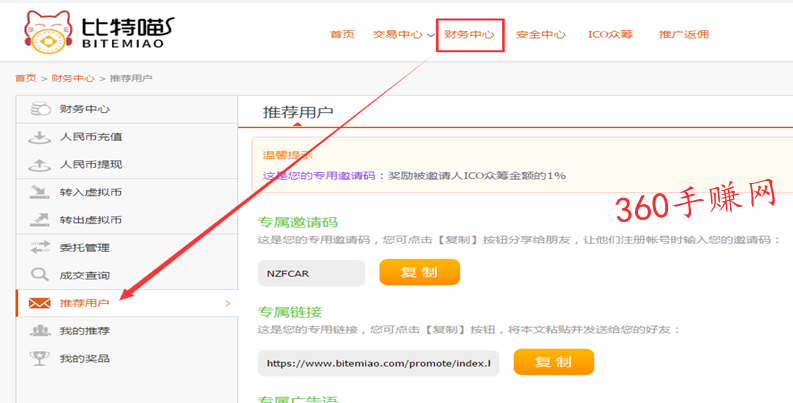Click 财务中心 breadcrumb link
Viewport: 793px width, 403px height.
[73, 78]
